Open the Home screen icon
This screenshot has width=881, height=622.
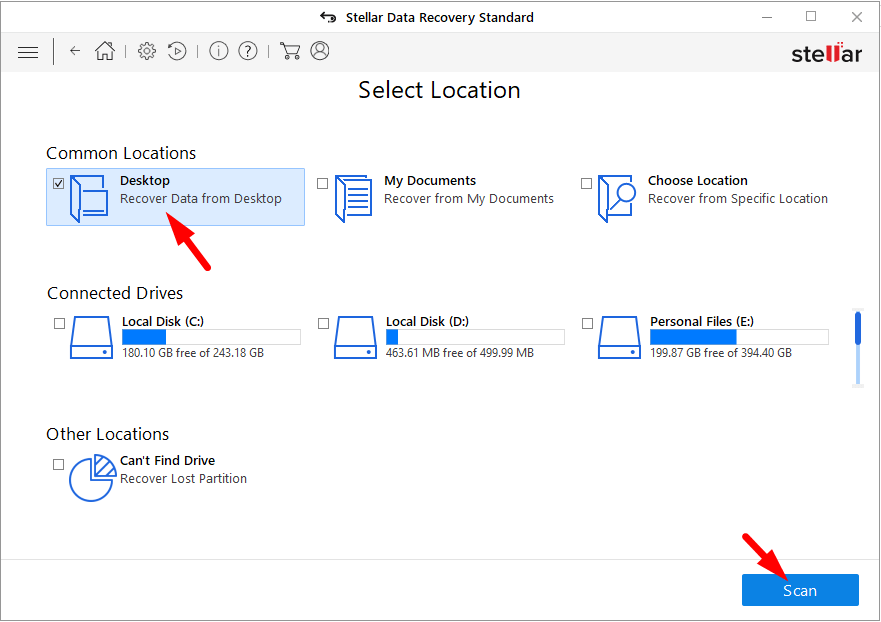pyautogui.click(x=105, y=51)
